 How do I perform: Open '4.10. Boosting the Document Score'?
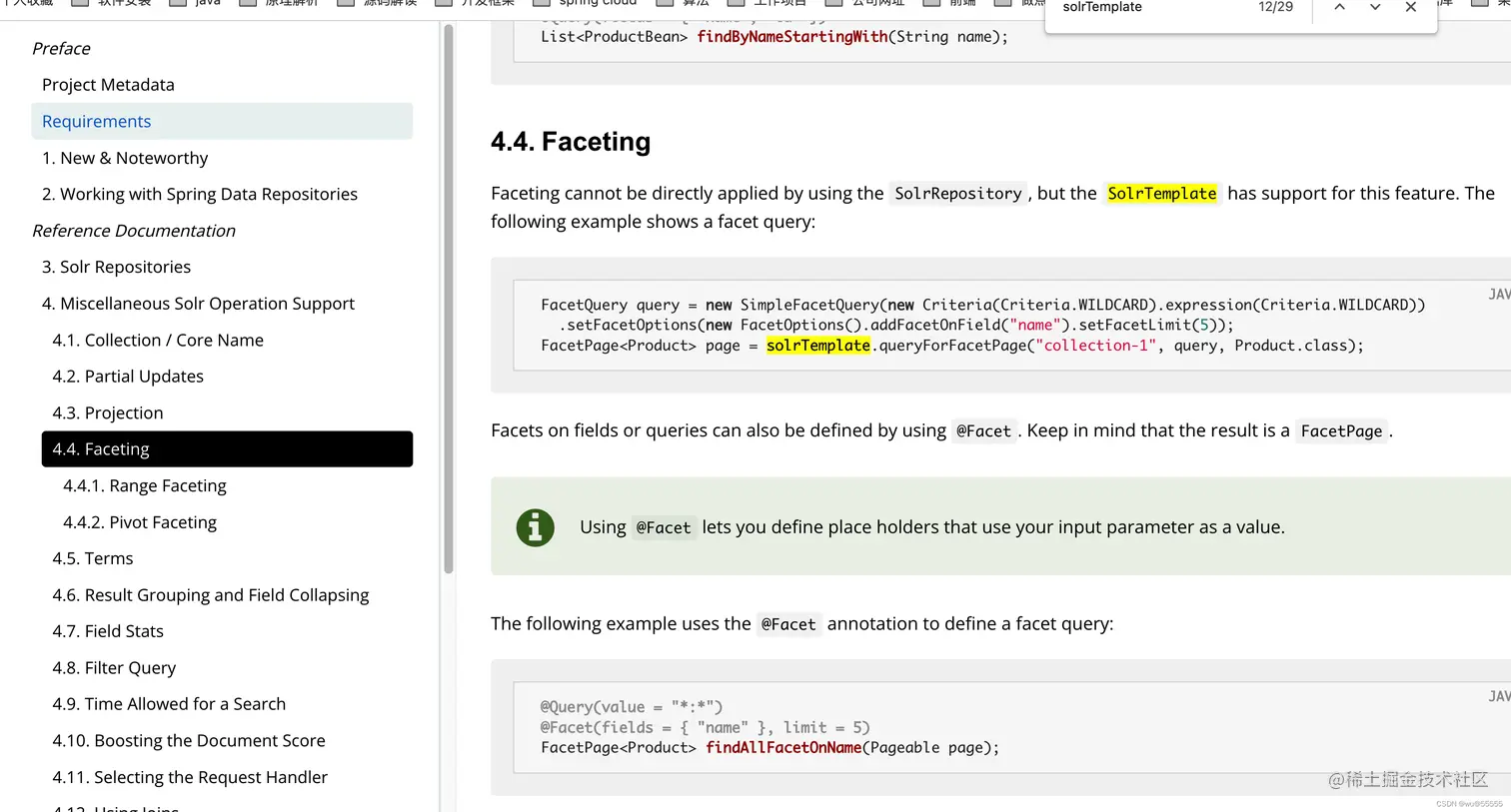189,741
